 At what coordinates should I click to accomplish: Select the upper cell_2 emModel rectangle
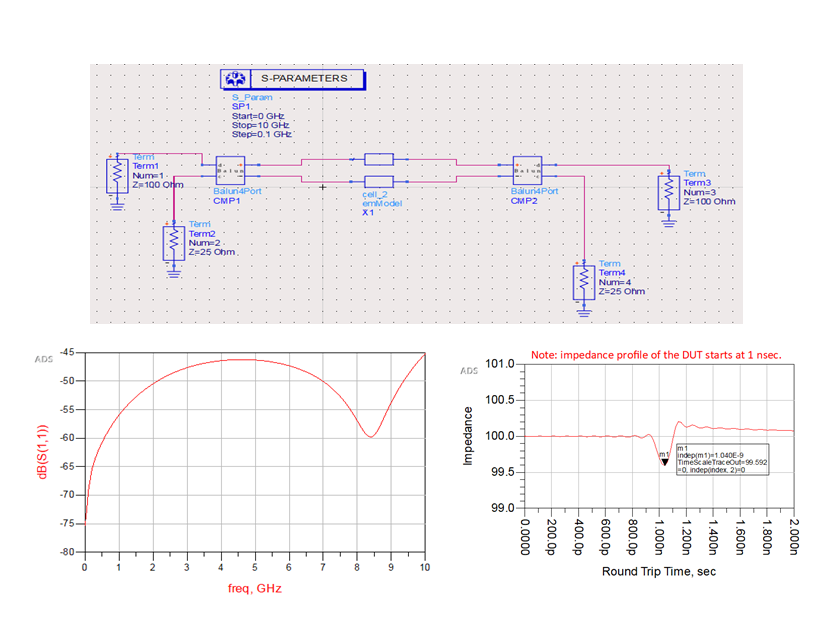coord(379,159)
